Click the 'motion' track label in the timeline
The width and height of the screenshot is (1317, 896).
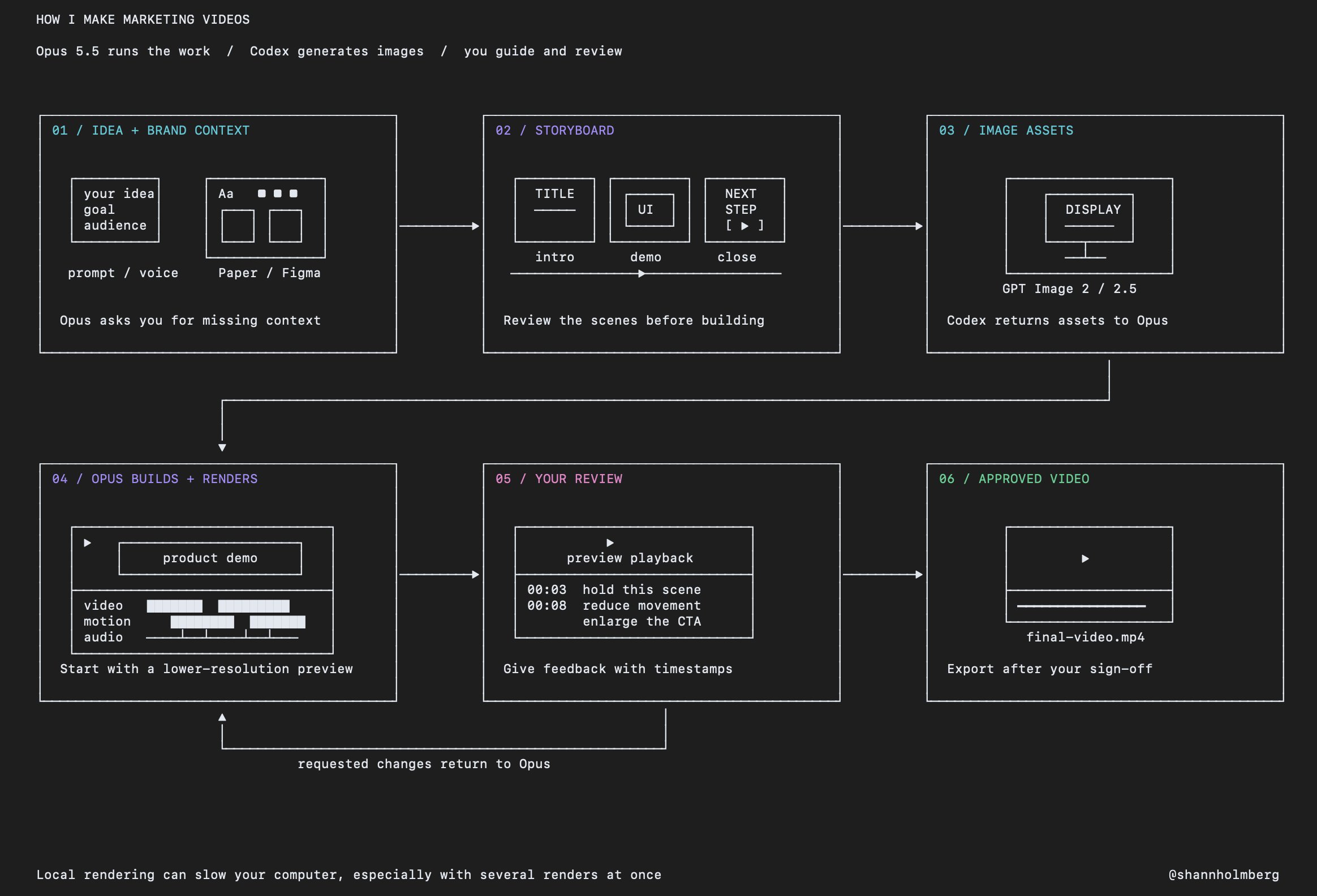tap(107, 622)
